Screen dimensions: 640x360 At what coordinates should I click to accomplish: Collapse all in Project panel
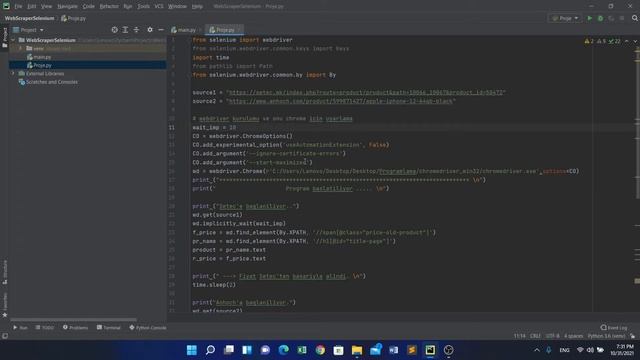pyautogui.click(x=136, y=30)
